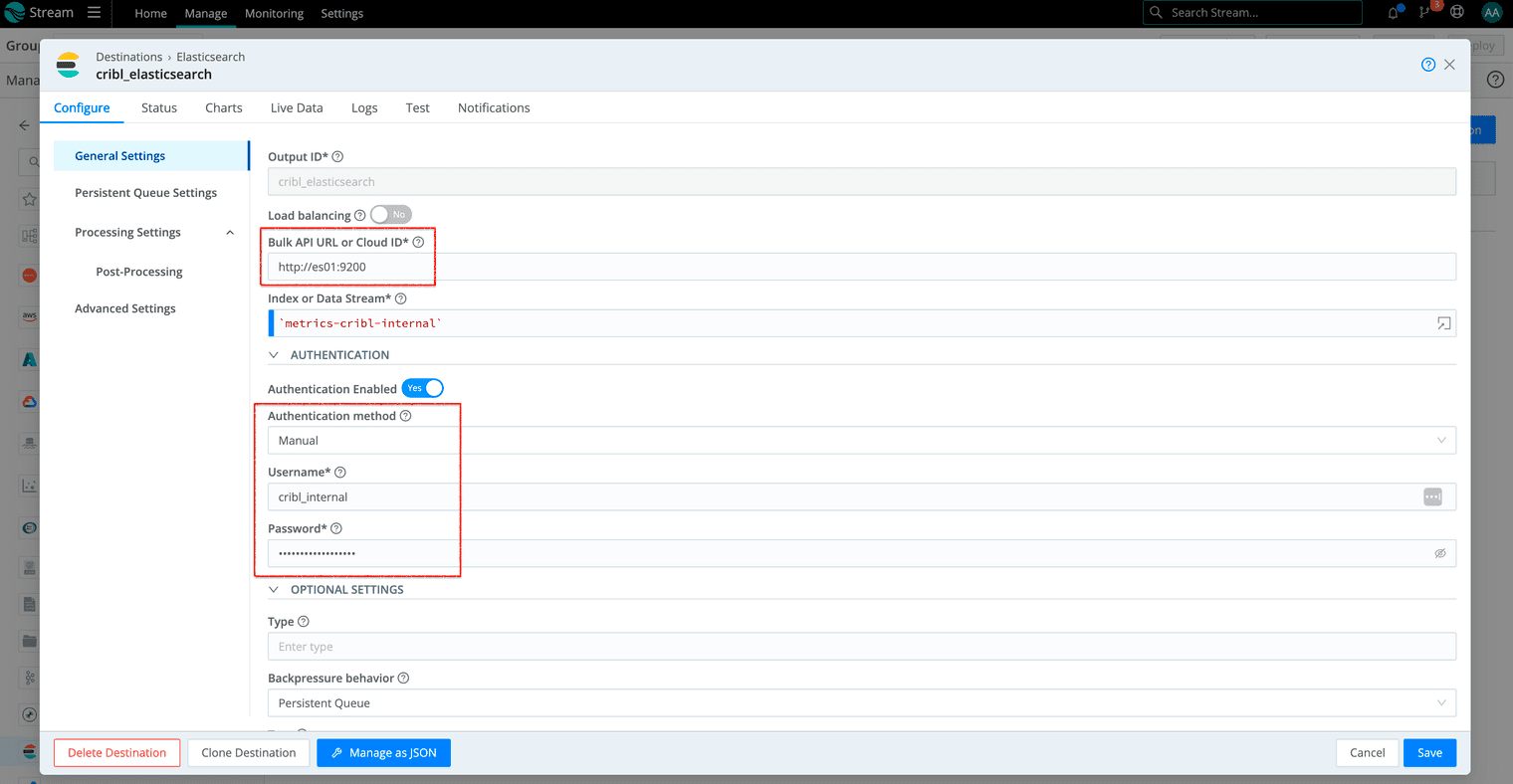Viewport: 1513px width, 784px height.
Task: Disable the Authentication Enabled toggle
Action: tap(423, 388)
